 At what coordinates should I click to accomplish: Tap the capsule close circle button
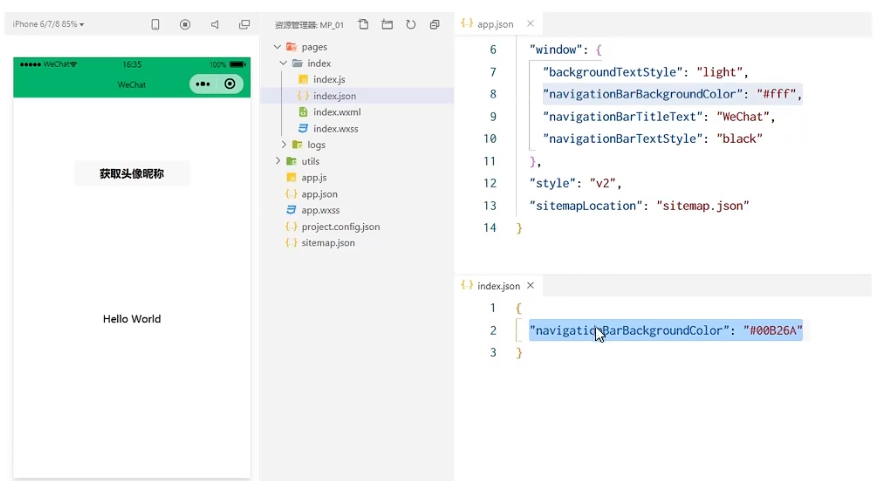pyautogui.click(x=231, y=84)
